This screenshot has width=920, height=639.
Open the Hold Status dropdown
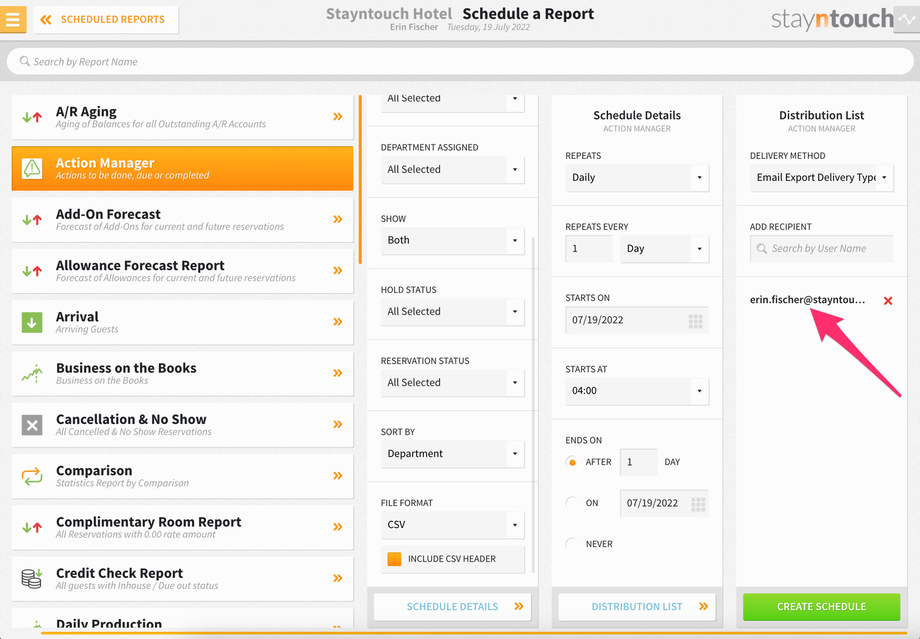click(452, 312)
